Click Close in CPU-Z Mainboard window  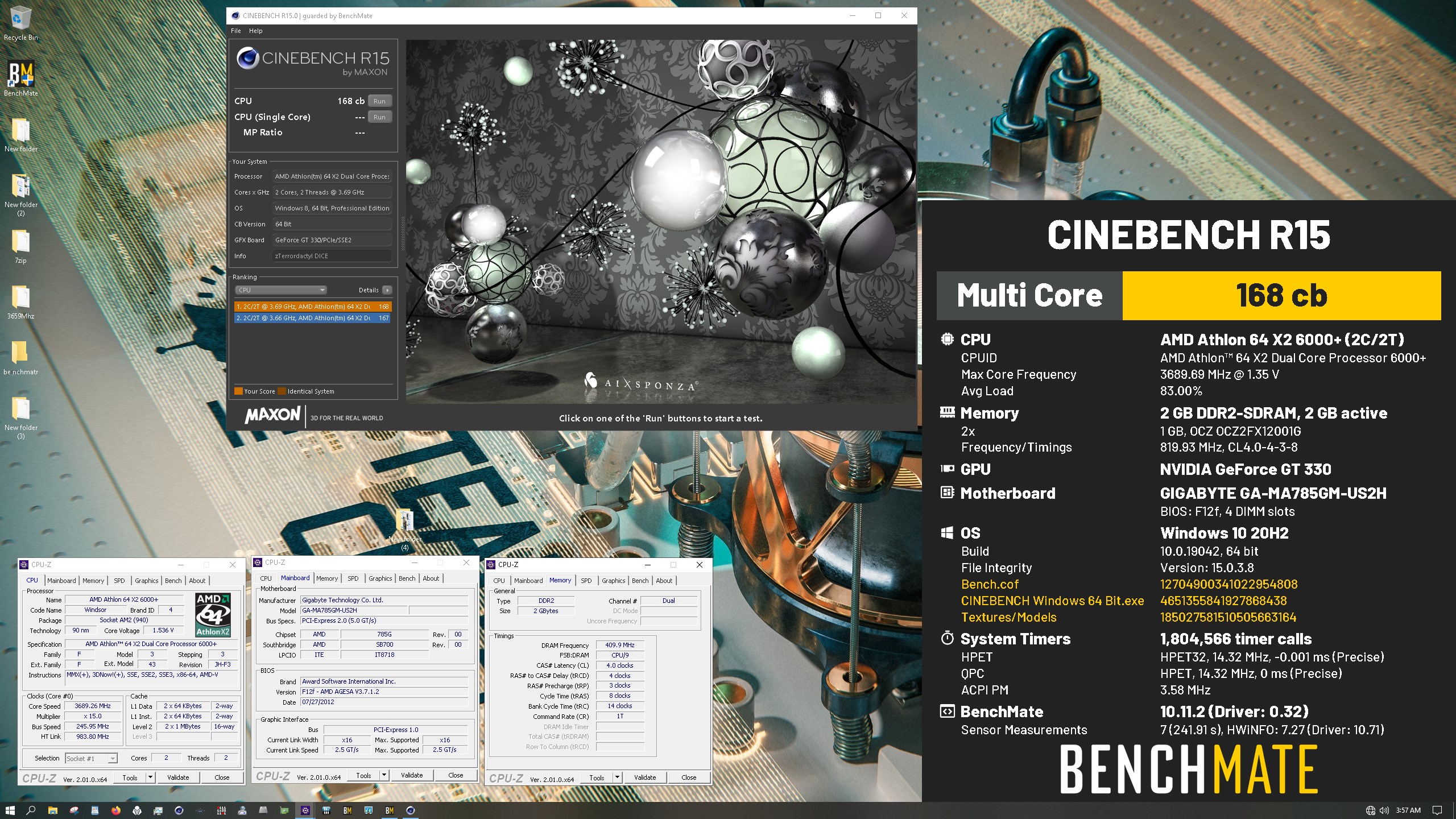pyautogui.click(x=456, y=775)
